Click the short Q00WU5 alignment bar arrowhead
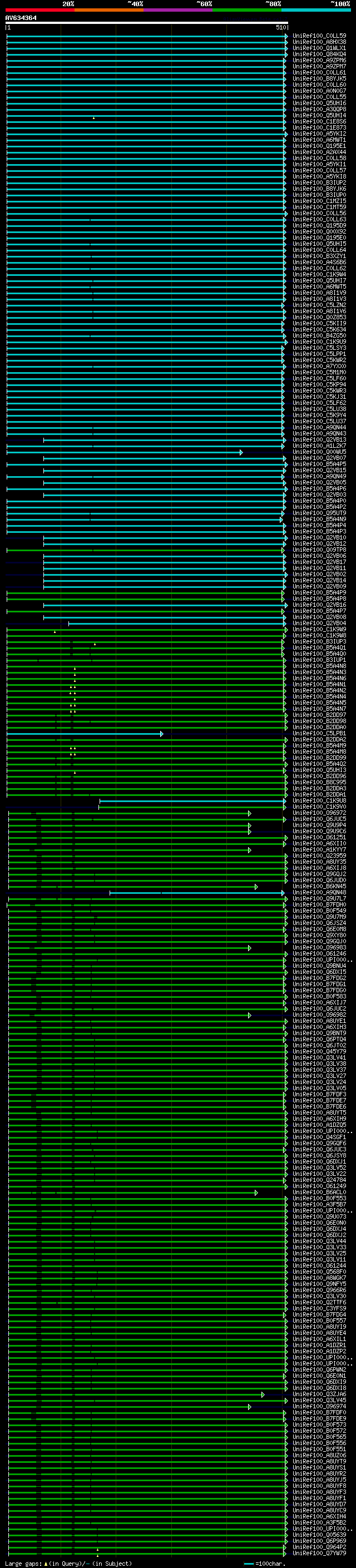 point(241,452)
